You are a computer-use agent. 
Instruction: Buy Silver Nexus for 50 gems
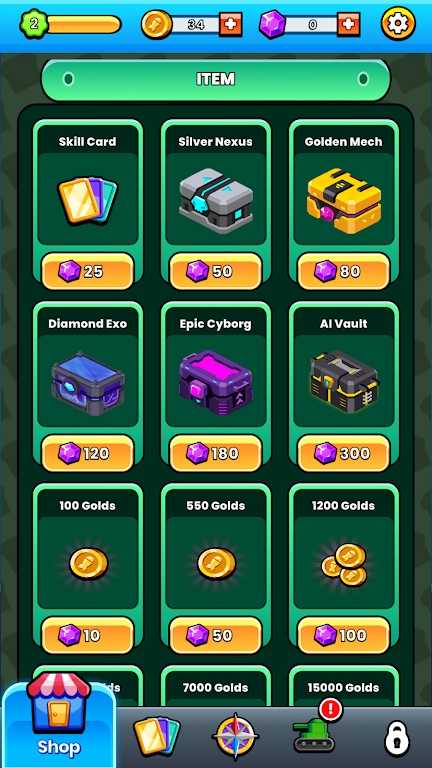tap(216, 271)
